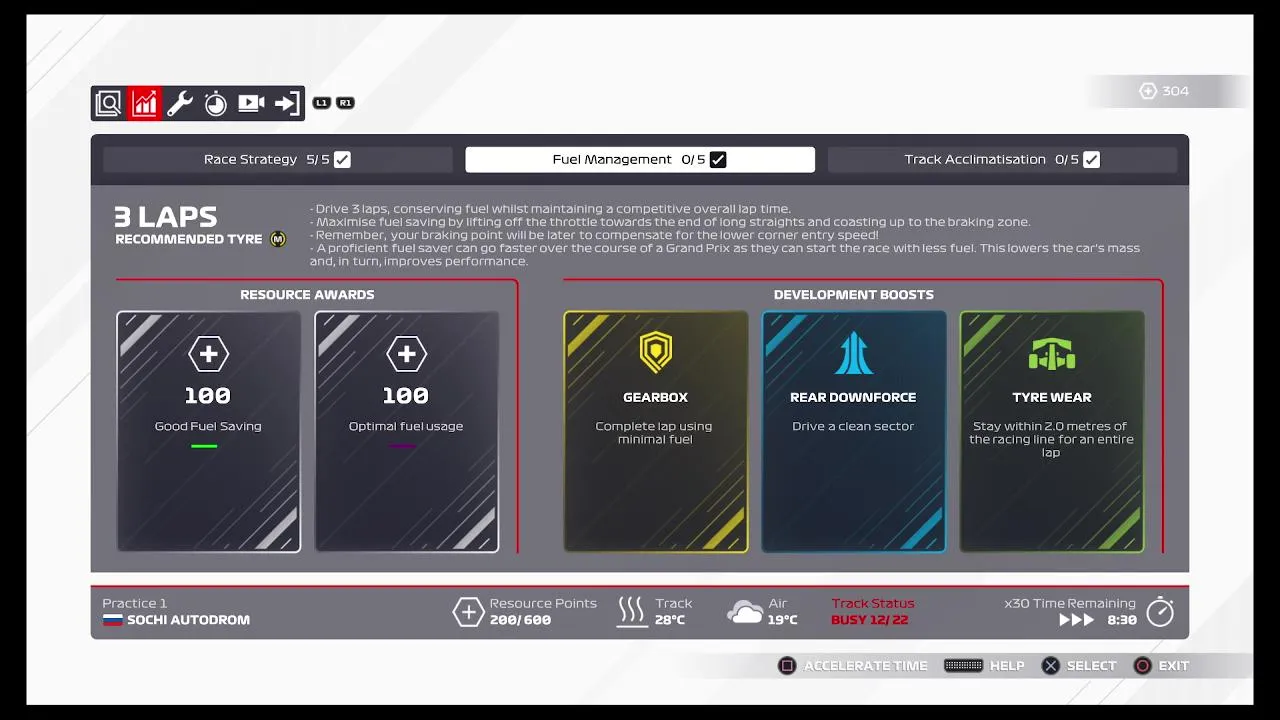Click the 'BUSY 12/22' track status
Image resolution: width=1280 pixels, height=720 pixels.
pyautogui.click(x=870, y=620)
